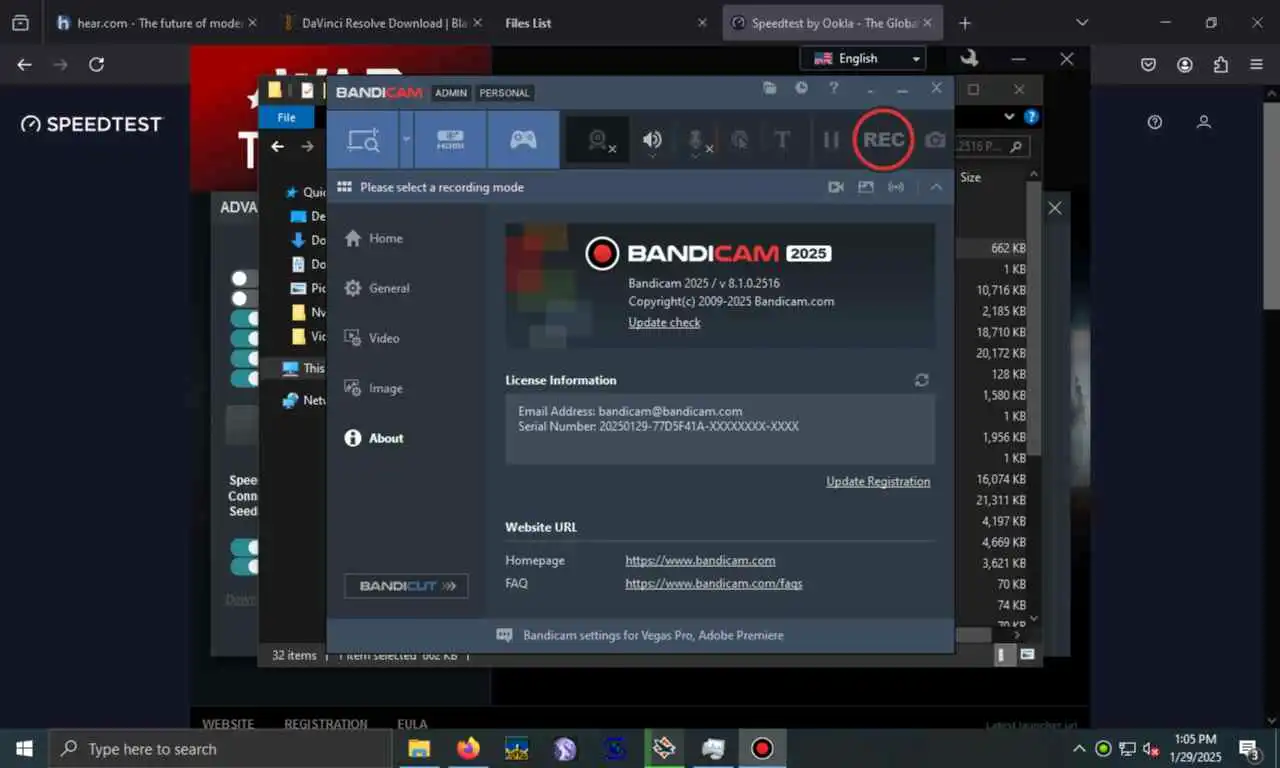The height and width of the screenshot is (768, 1280).
Task: Select the 662 KB file size cell
Action: coord(1007,248)
